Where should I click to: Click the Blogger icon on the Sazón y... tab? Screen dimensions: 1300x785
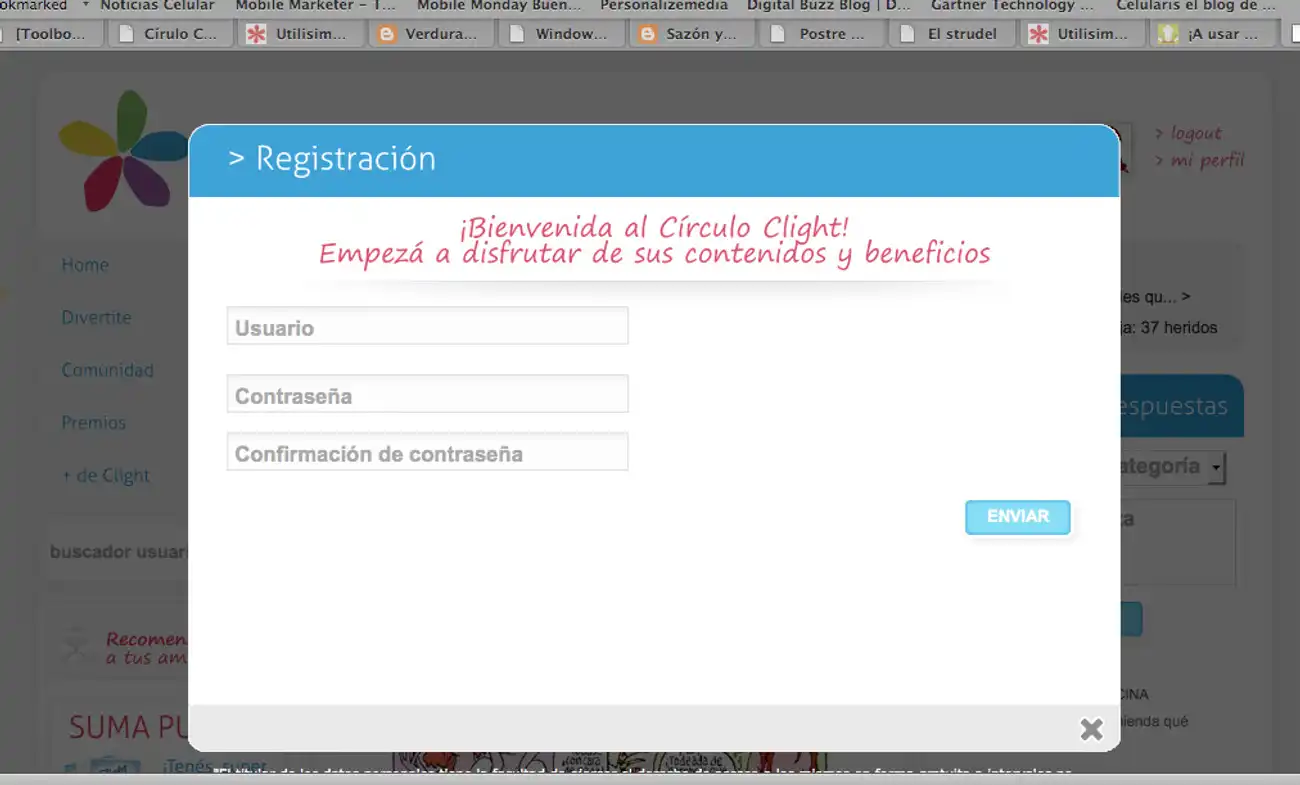point(648,34)
